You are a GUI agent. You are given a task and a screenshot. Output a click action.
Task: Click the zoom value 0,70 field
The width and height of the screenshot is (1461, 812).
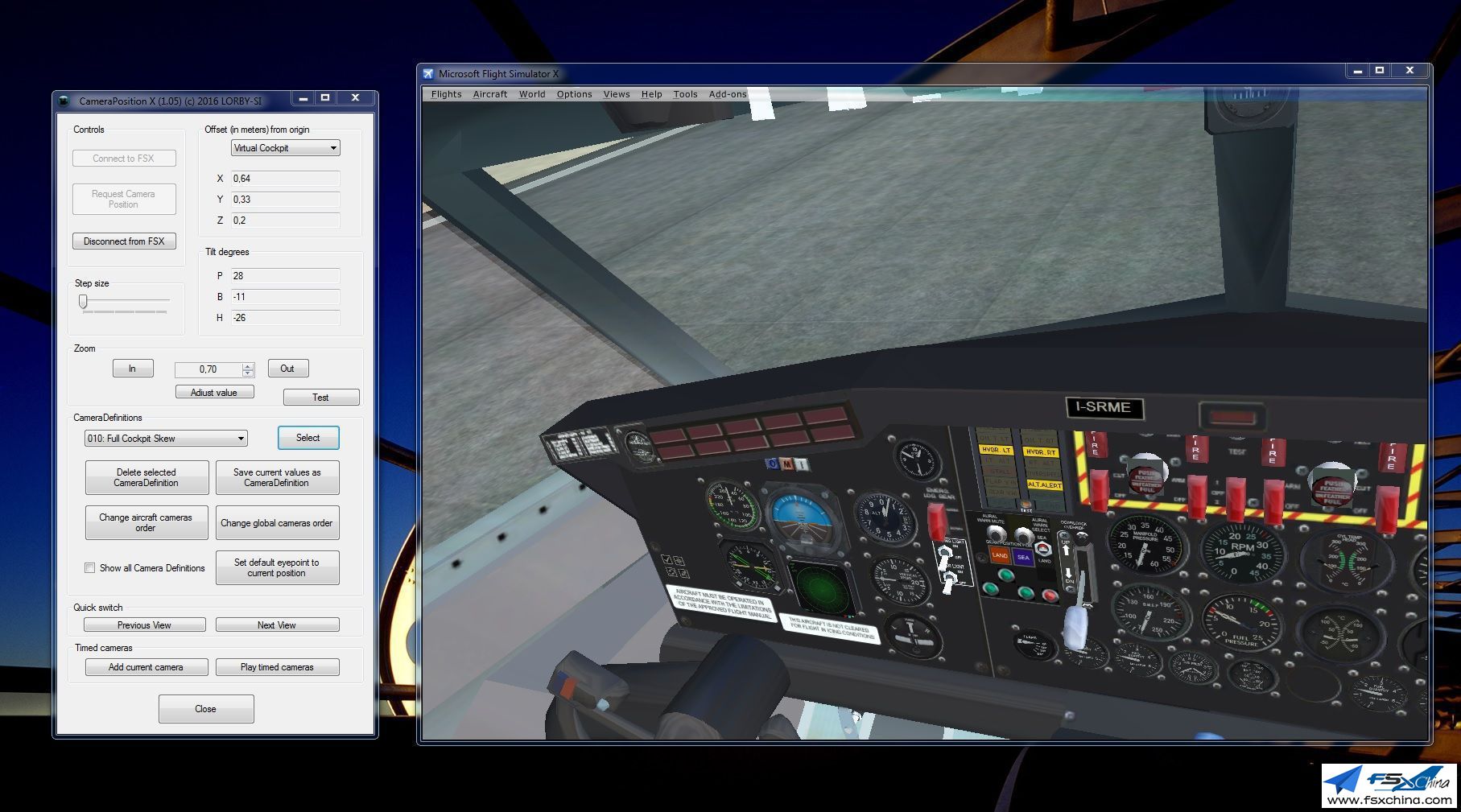208,369
